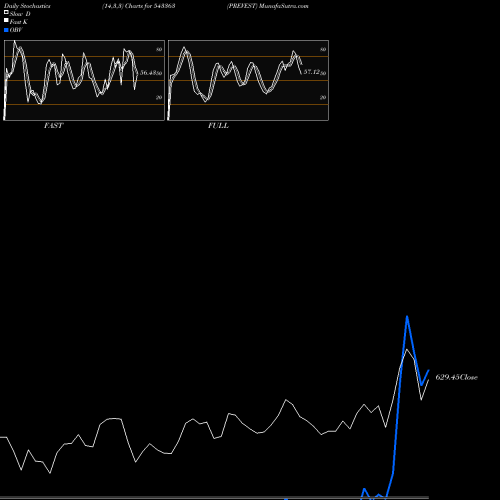The width and height of the screenshot is (500, 500).
Task: Click the Fast K legend swatch
Action: coord(6,20)
